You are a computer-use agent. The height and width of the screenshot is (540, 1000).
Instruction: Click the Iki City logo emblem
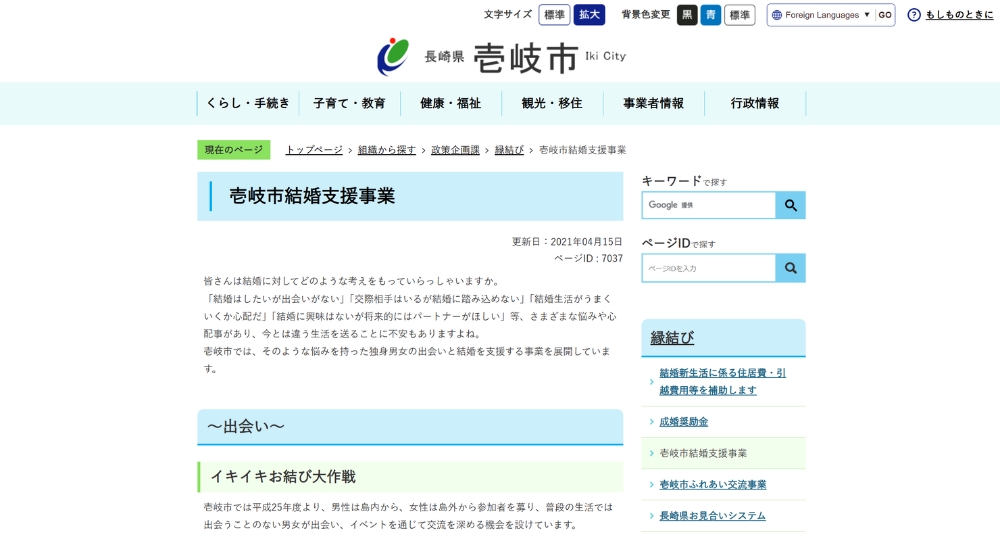pos(393,56)
